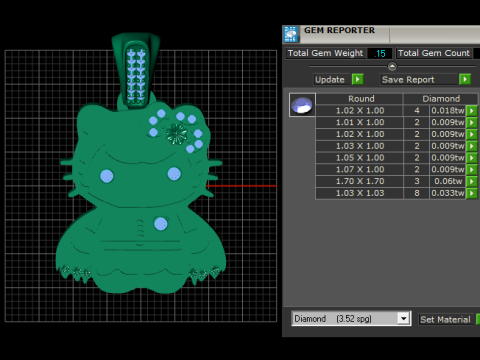
Task: Click the left eye gem on the model
Action: coord(107,176)
